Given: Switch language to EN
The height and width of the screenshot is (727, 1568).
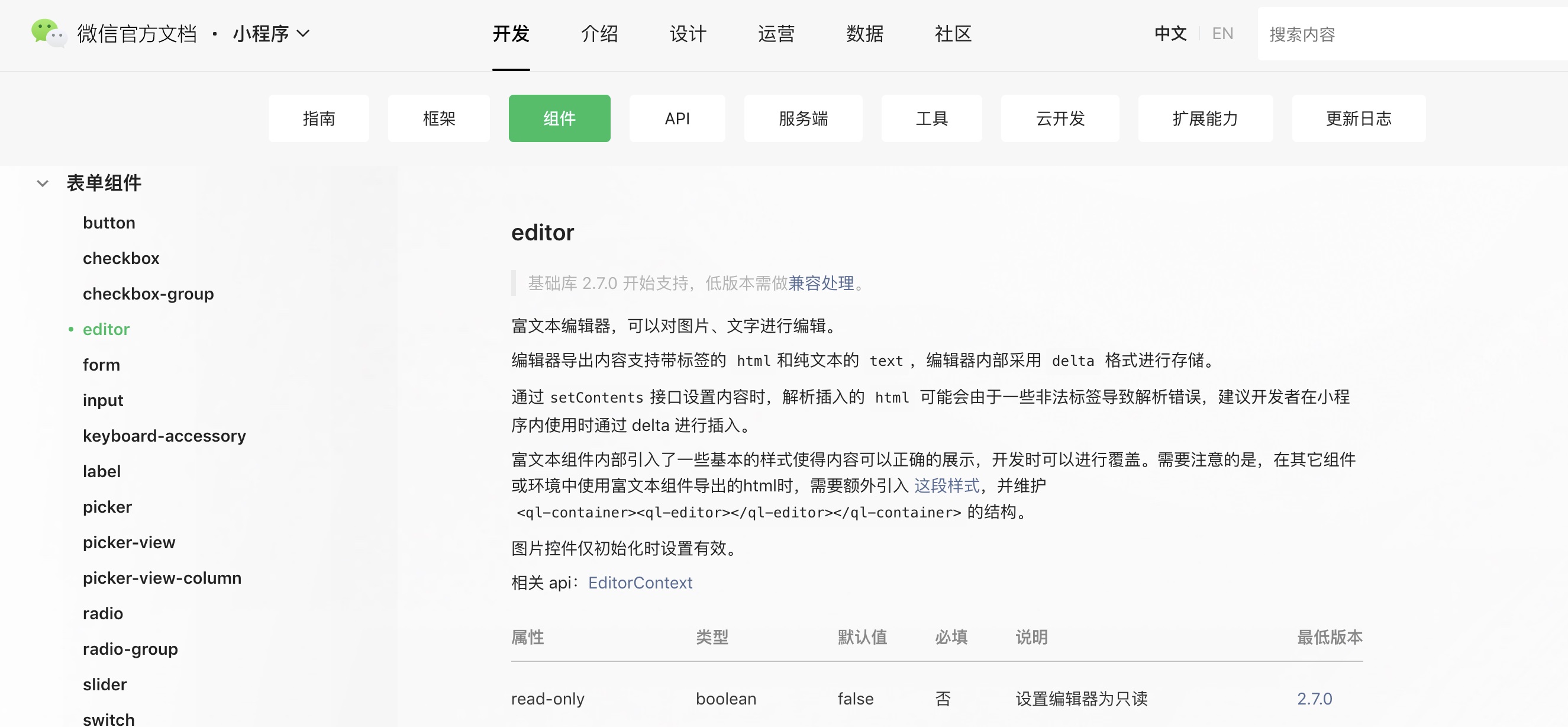Looking at the screenshot, I should point(1222,34).
